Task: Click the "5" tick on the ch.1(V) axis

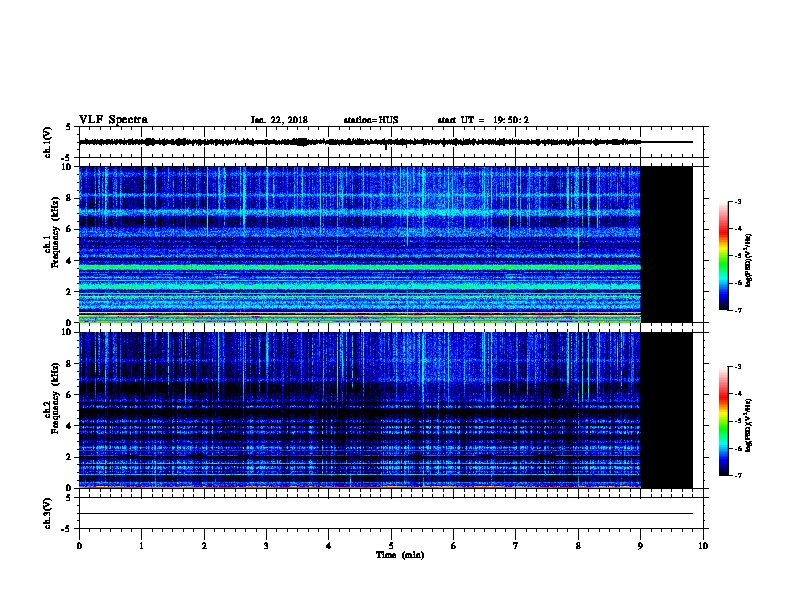Action: (69, 127)
